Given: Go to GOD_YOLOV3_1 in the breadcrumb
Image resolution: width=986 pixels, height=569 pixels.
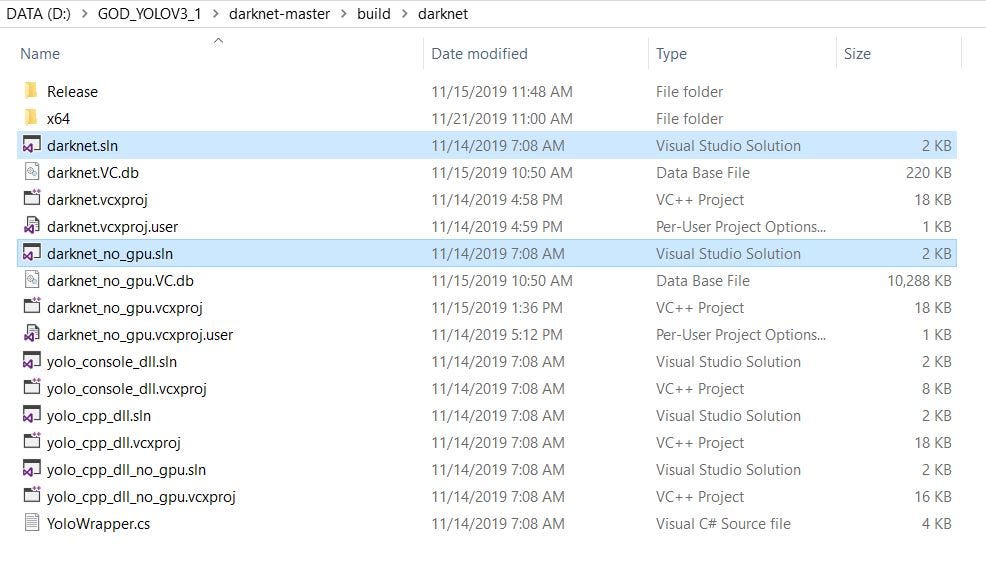Looking at the screenshot, I should tap(149, 14).
